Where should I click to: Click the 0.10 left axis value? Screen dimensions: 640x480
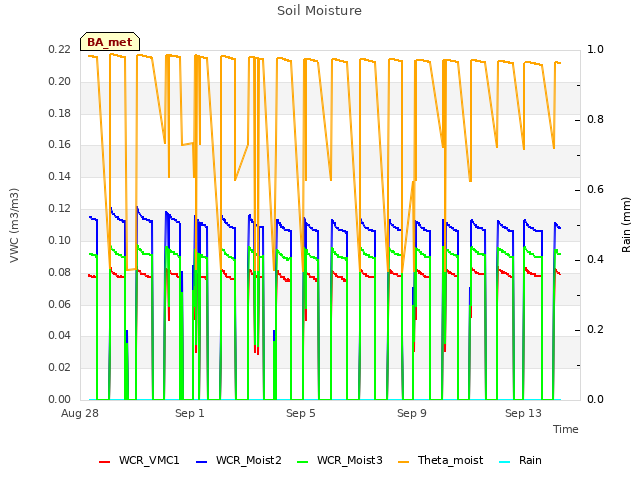60,240
